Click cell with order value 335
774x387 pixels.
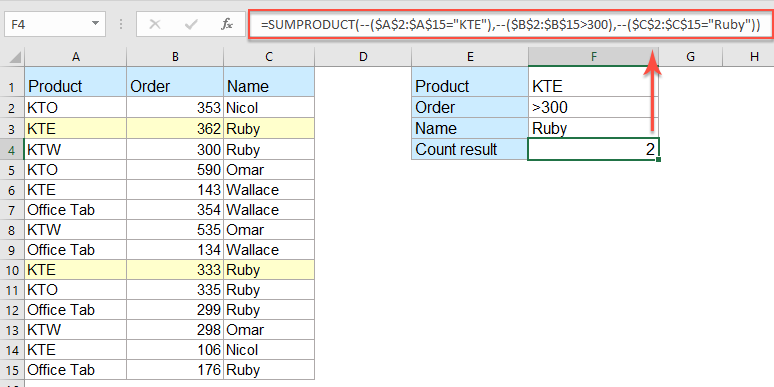click(175, 290)
